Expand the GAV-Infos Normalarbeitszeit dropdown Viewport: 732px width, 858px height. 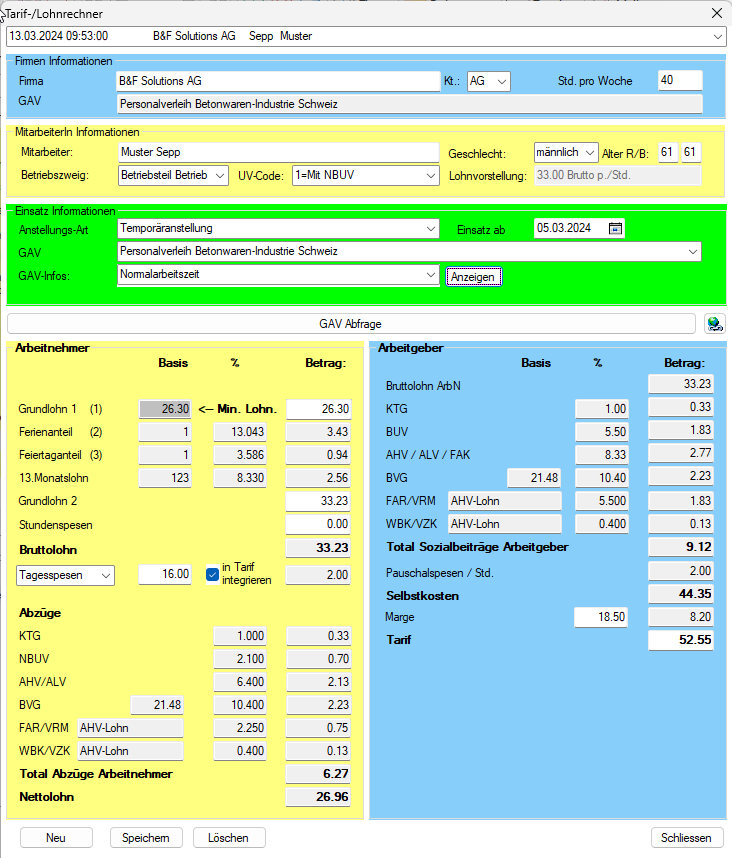pyautogui.click(x=430, y=274)
